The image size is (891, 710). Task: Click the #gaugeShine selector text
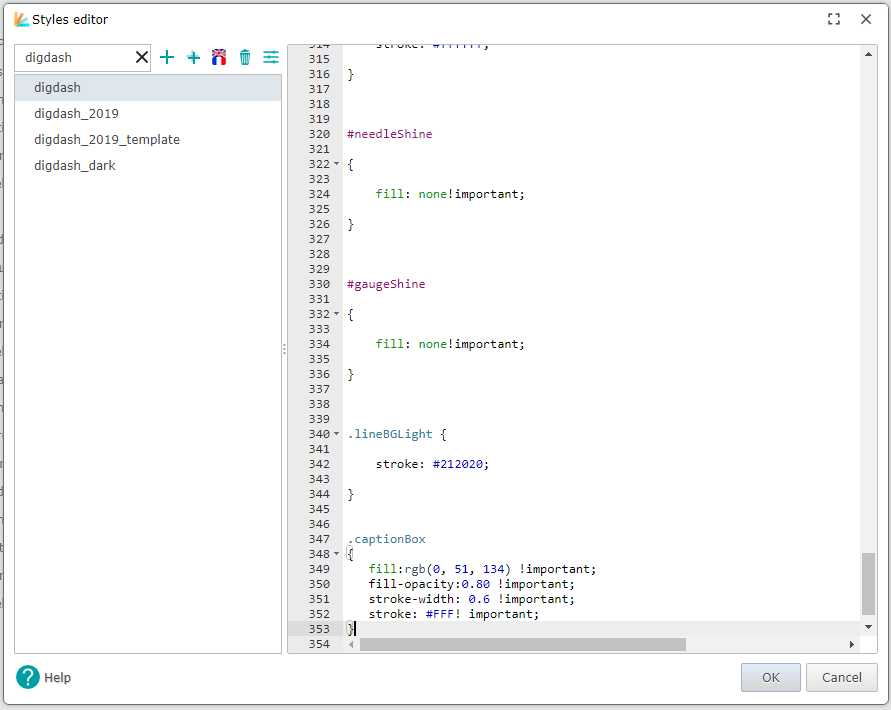(386, 284)
